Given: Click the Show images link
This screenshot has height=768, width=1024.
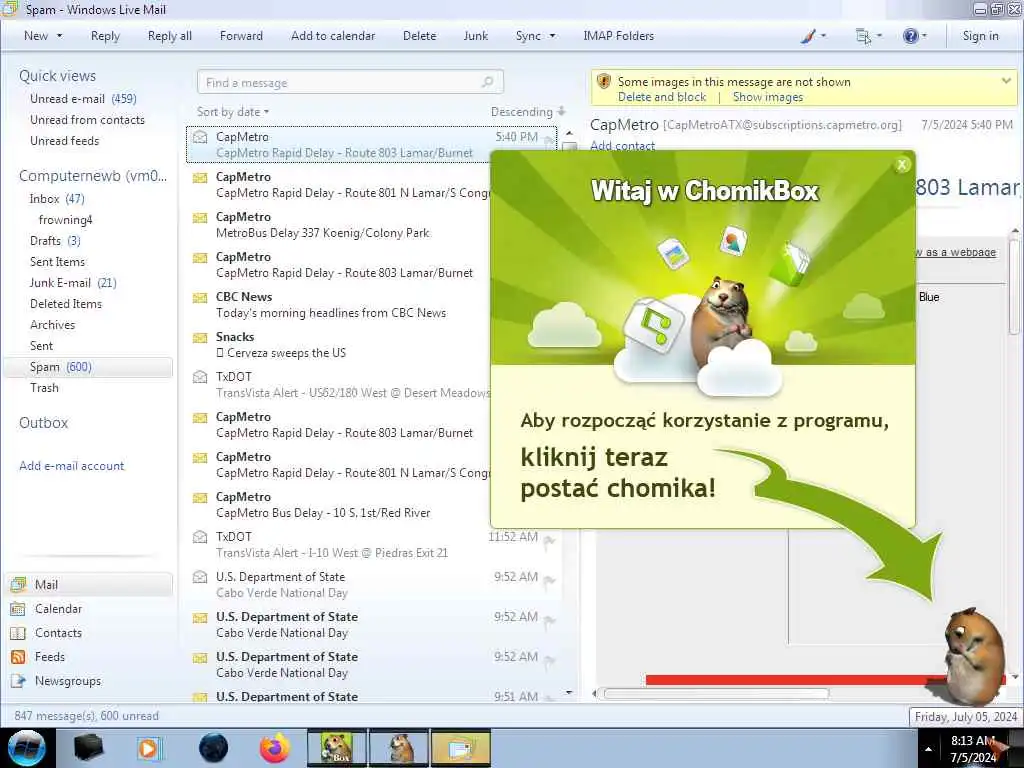Looking at the screenshot, I should [767, 97].
